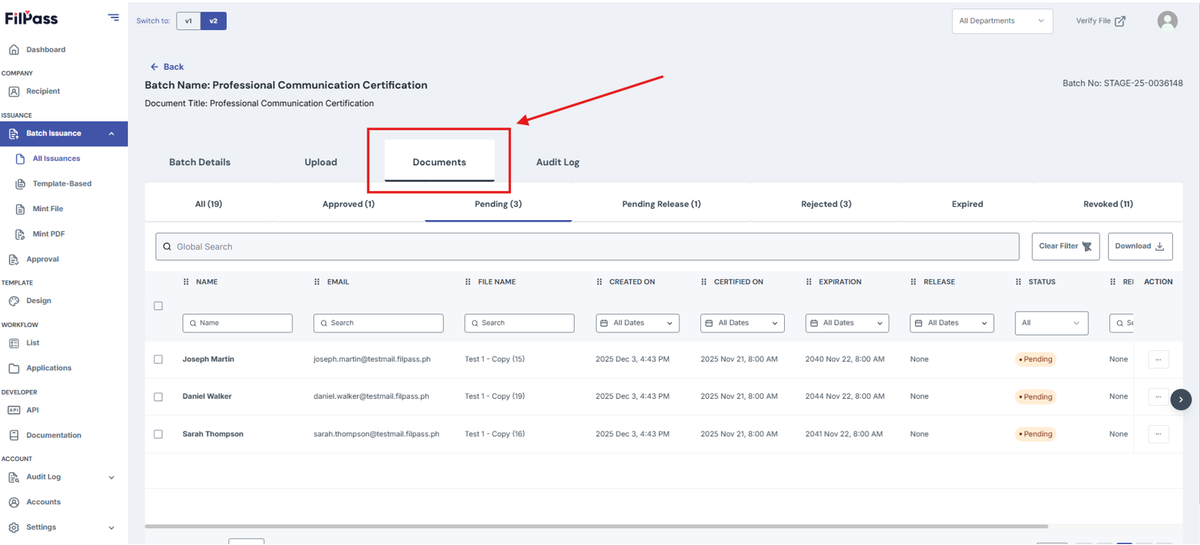Viewport: 1200px width, 545px height.
Task: Click the Download button
Action: click(1140, 246)
